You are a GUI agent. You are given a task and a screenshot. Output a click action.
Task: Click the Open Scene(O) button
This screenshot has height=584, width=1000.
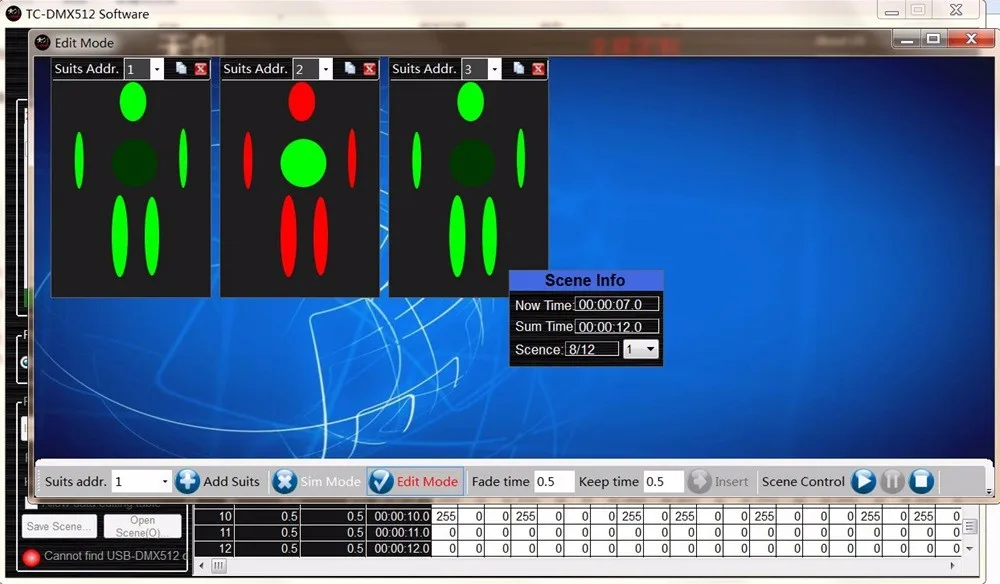142,526
